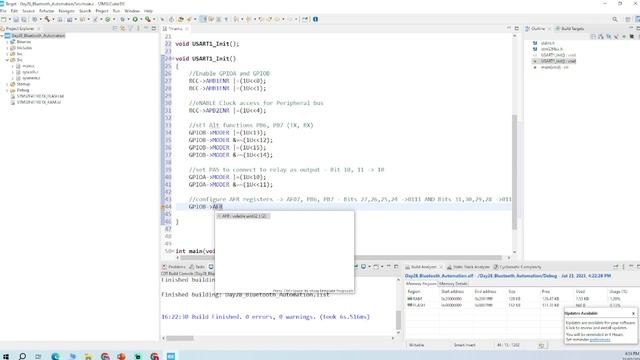Collapse the Day28_Bluetooth_Automation project node

[x=2, y=36]
